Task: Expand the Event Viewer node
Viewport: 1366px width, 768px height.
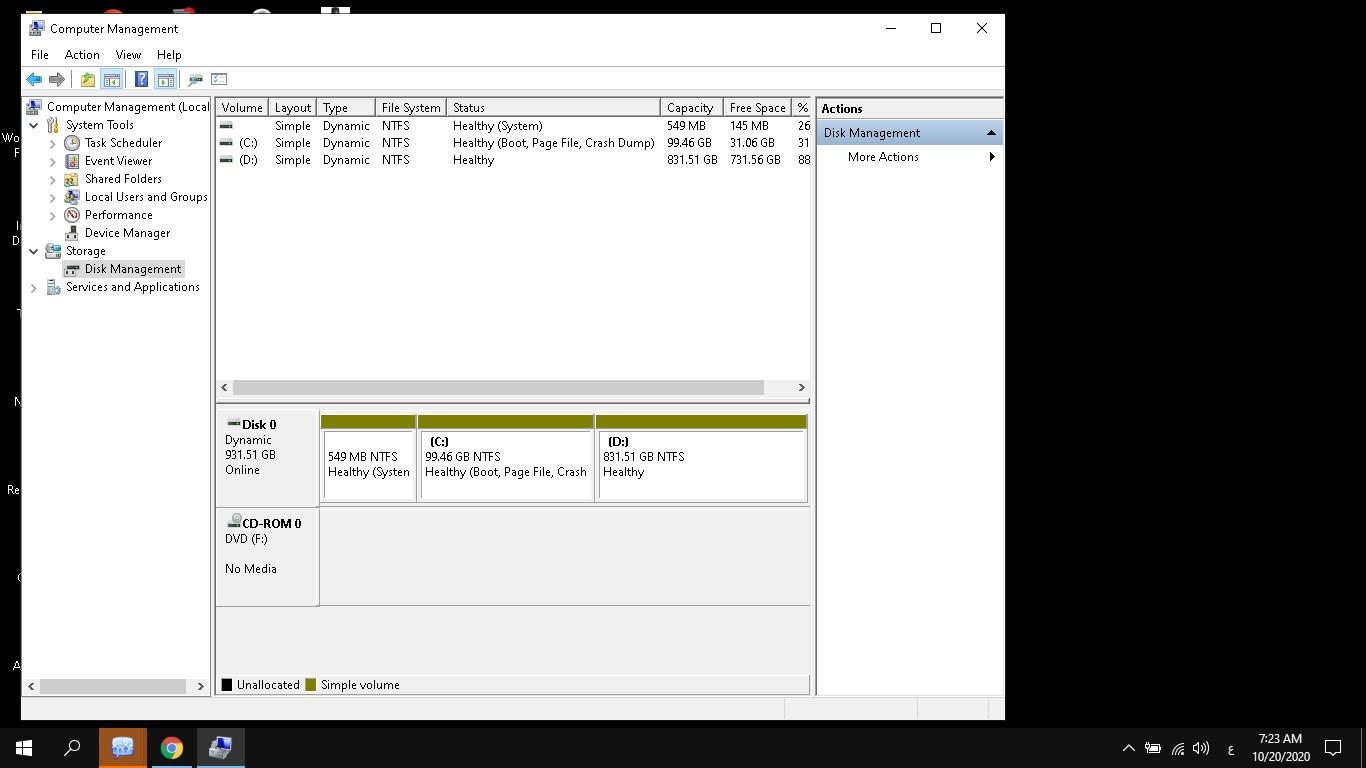Action: (53, 161)
